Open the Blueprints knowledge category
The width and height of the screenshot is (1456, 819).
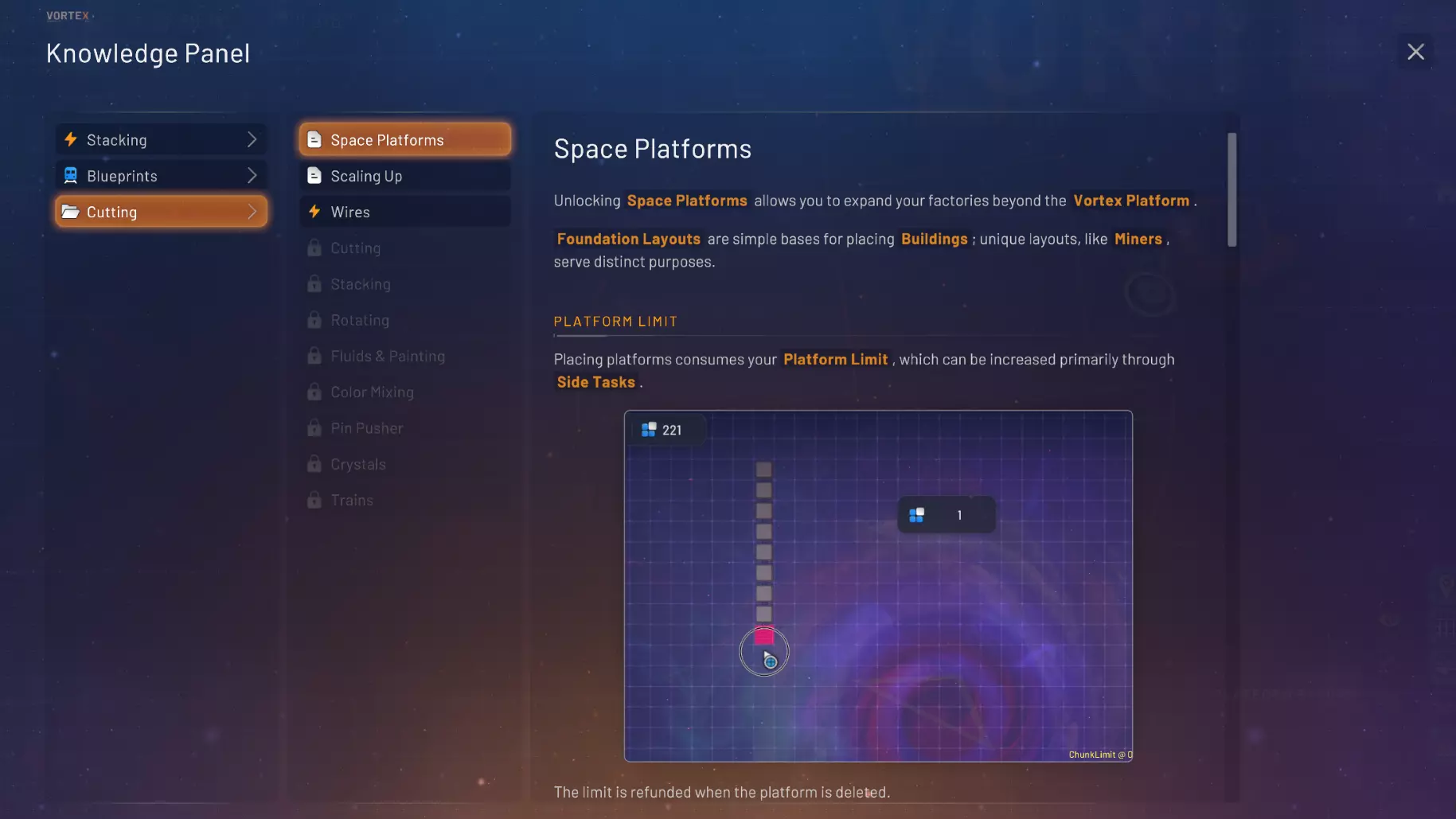point(162,175)
